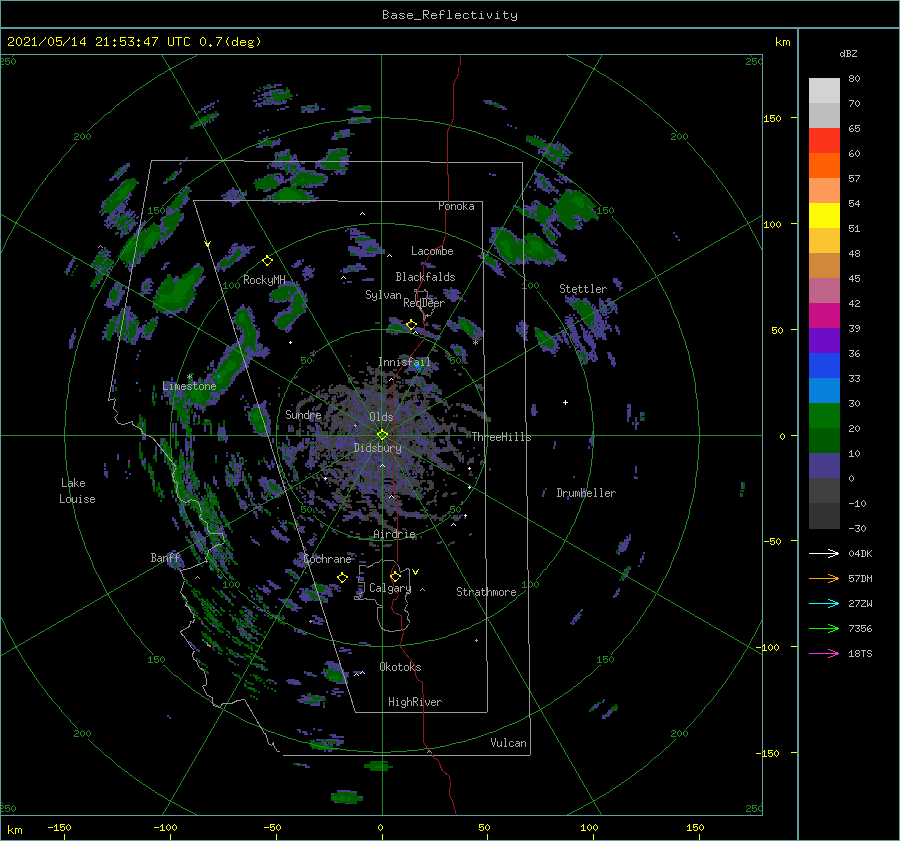Click the magenta 18TS arrow icon
Screen dimensions: 900x841
point(824,653)
